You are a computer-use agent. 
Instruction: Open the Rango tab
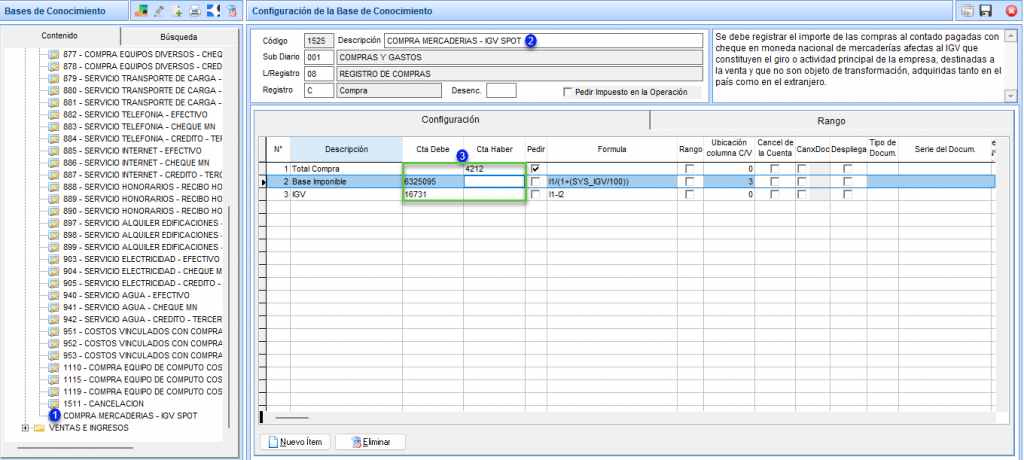(x=831, y=121)
